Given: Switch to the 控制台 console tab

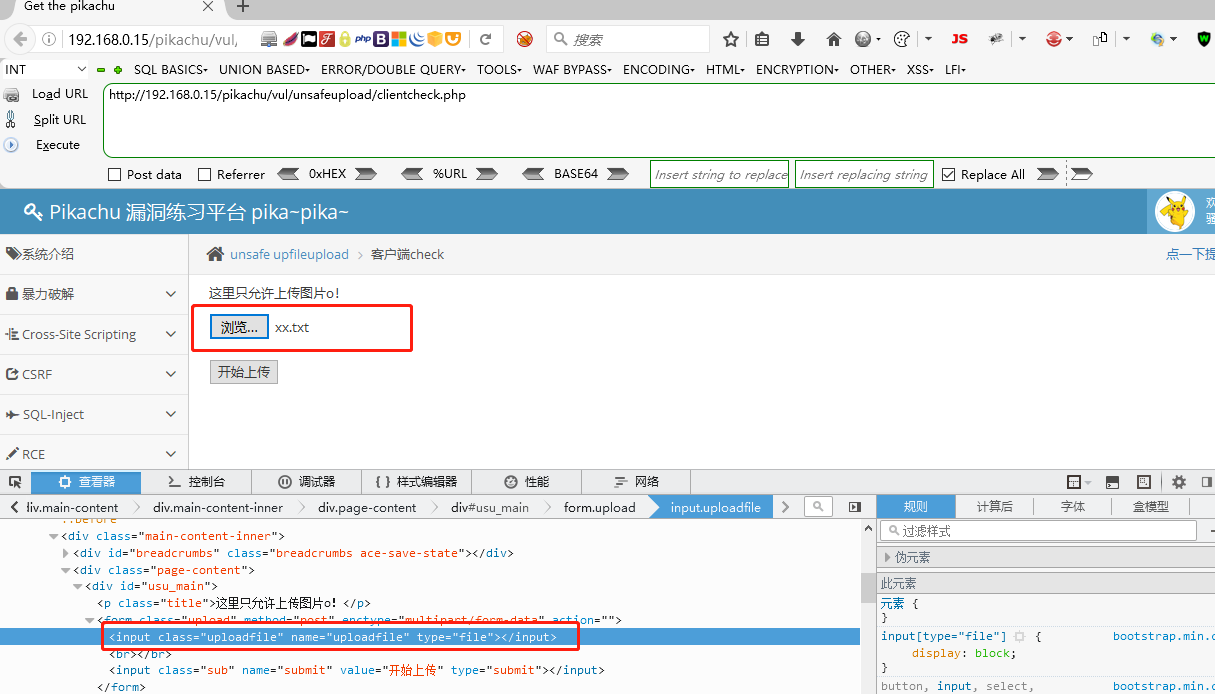Looking at the screenshot, I should click(x=196, y=482).
